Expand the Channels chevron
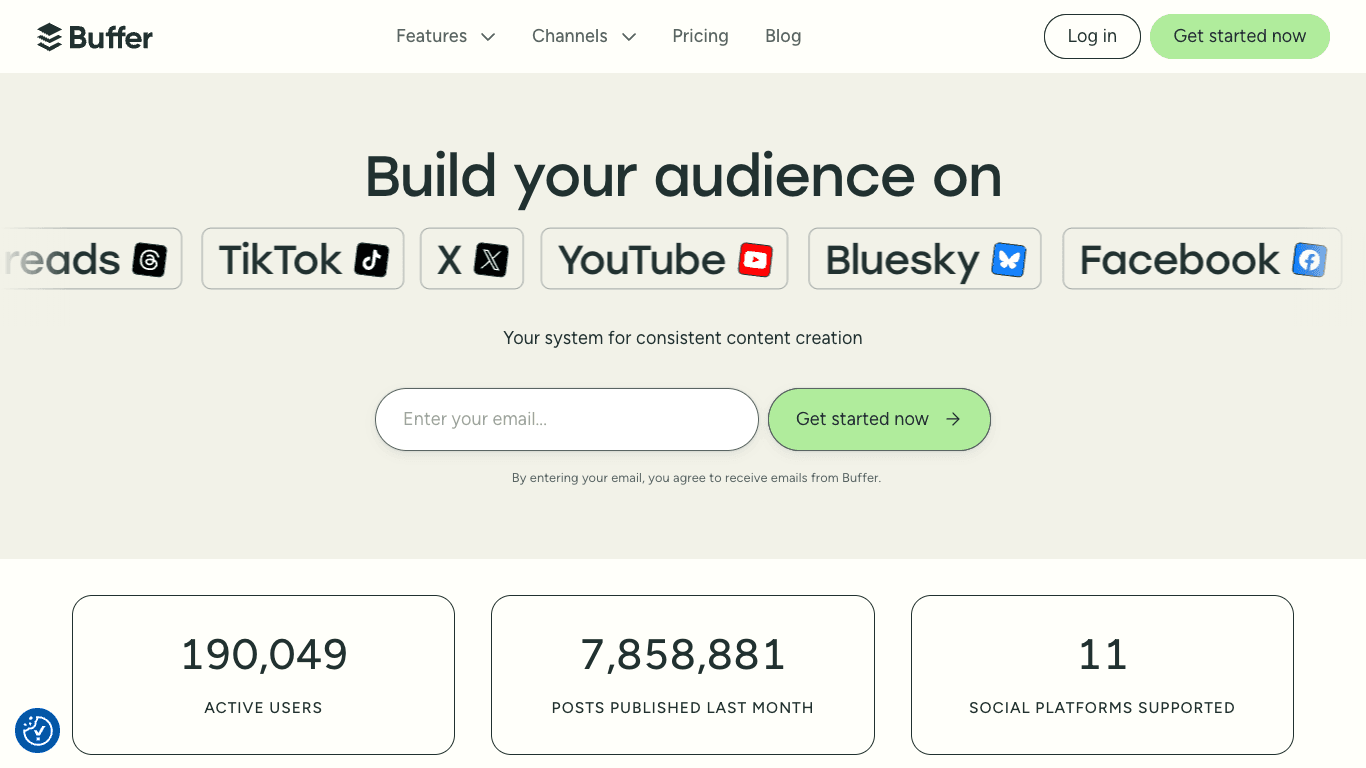The width and height of the screenshot is (1366, 768). (x=629, y=37)
